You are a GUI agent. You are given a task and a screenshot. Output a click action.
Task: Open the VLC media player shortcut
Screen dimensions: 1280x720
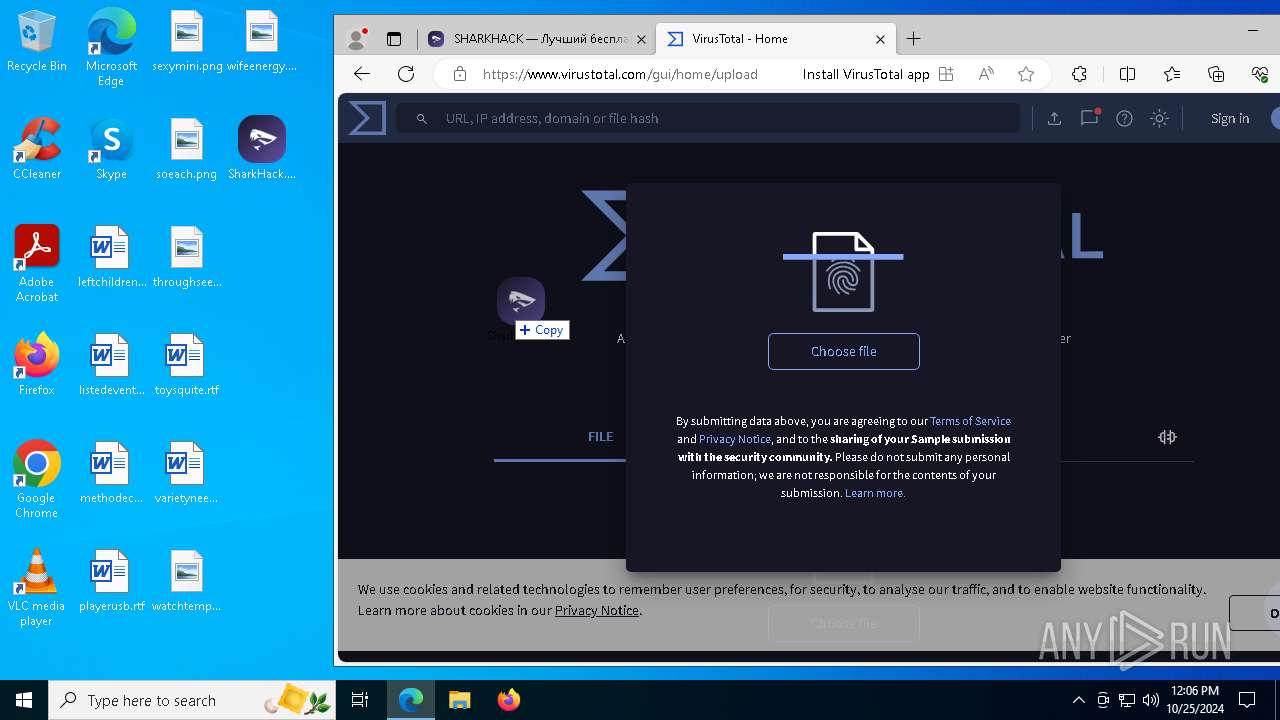pos(36,588)
